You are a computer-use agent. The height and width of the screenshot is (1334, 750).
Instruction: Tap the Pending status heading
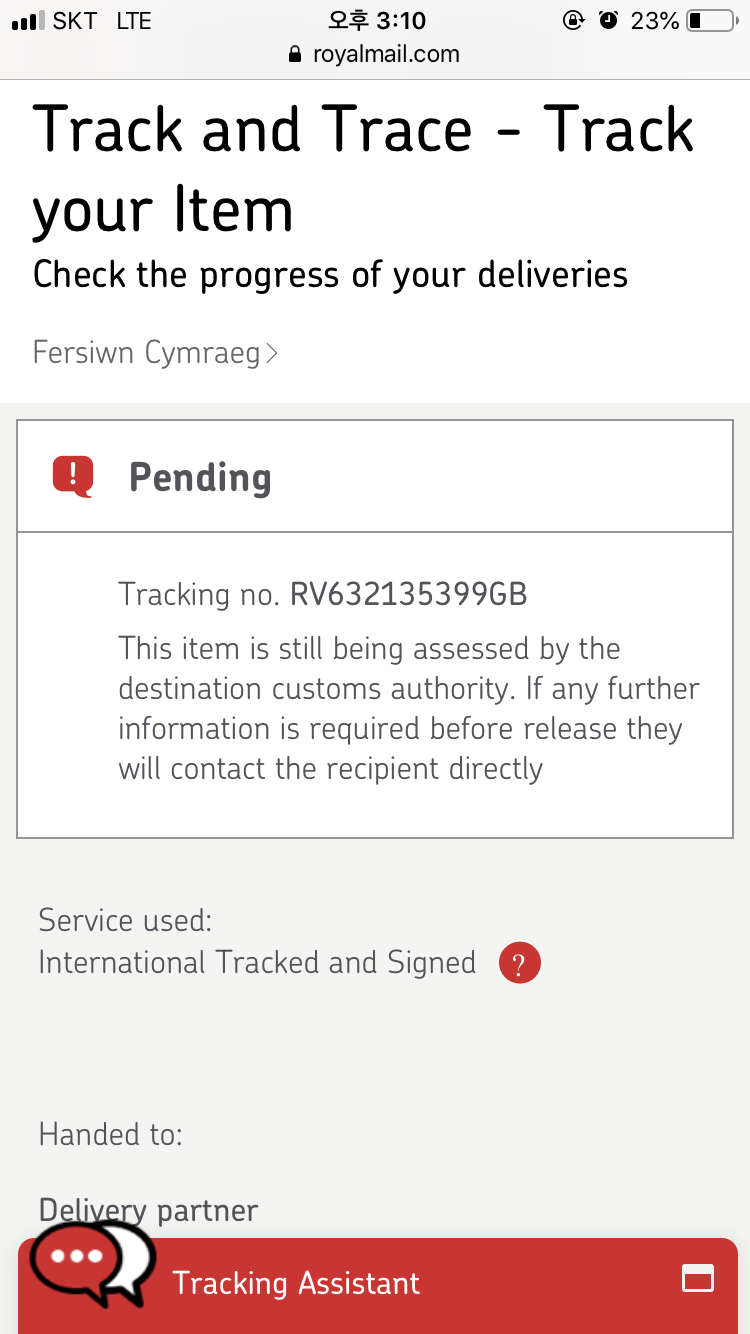click(x=200, y=477)
